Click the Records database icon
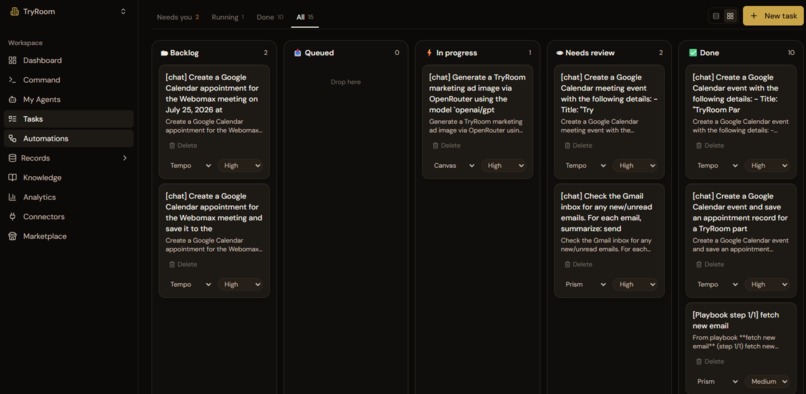Screen dimensions: 806x394 pos(13,158)
